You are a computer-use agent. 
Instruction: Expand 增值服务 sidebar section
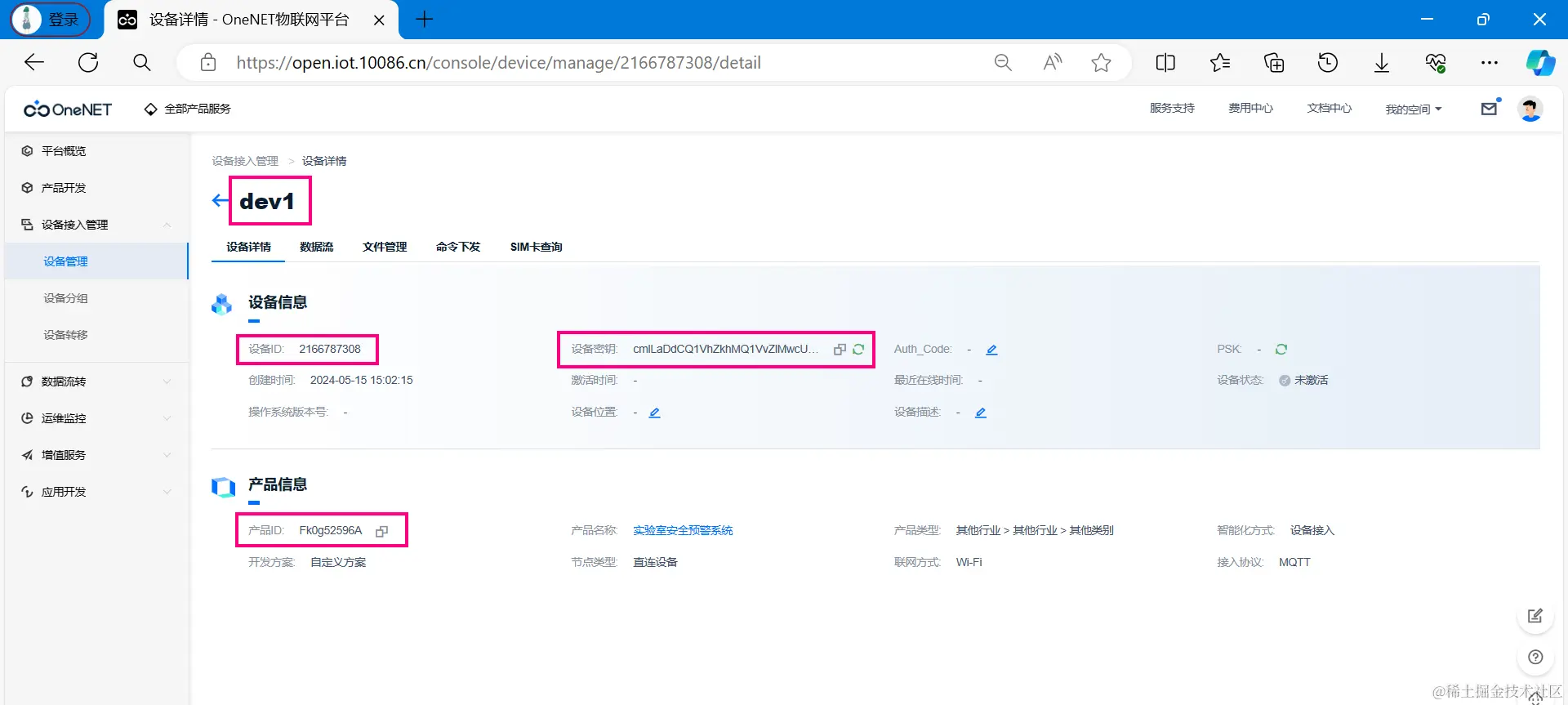167,455
